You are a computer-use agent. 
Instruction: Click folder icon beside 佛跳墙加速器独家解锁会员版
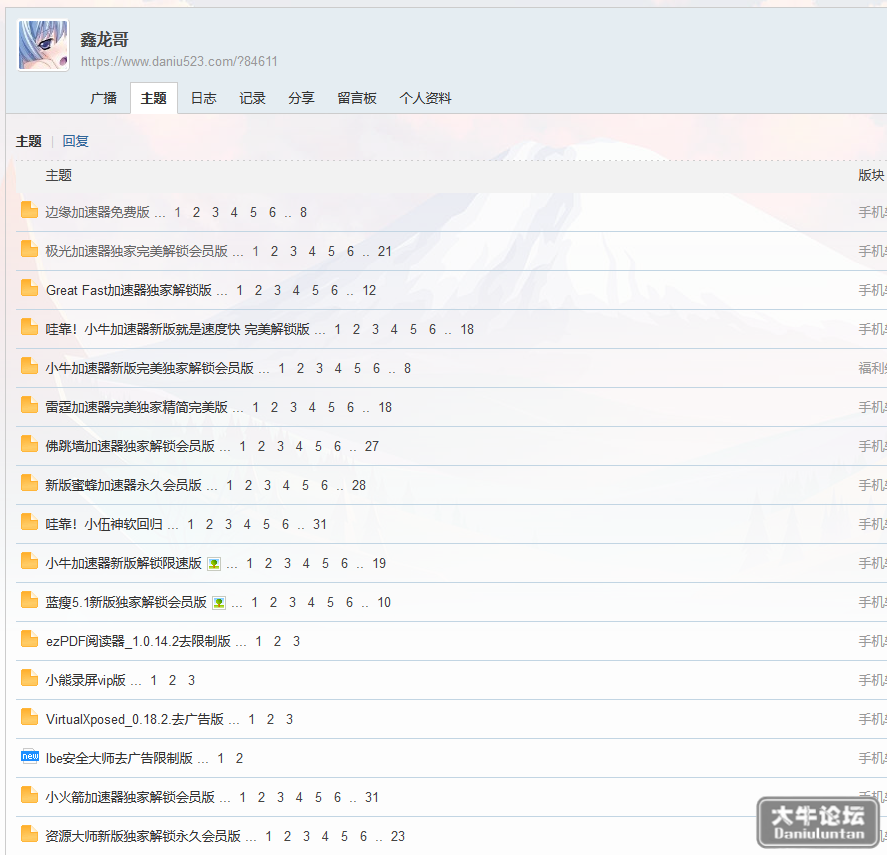(x=29, y=444)
